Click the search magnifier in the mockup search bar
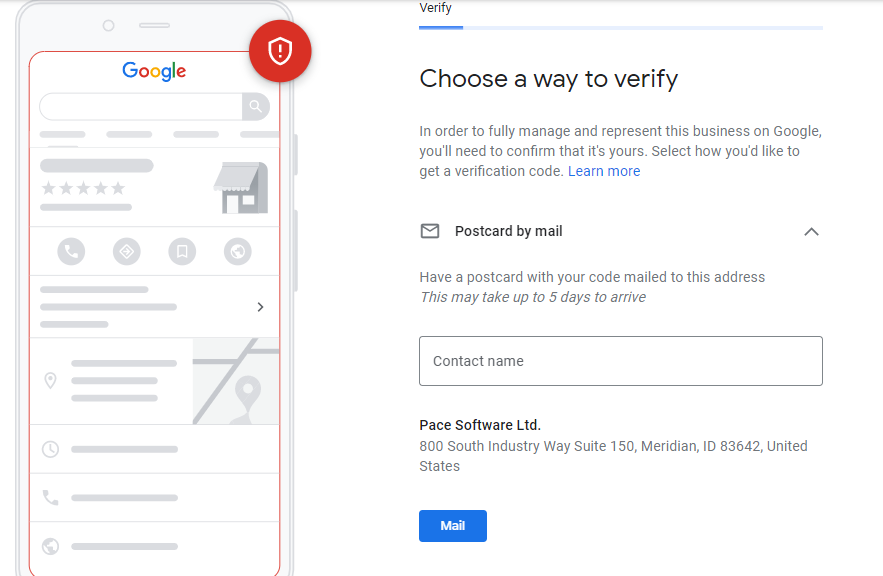This screenshot has width=883, height=576. (x=257, y=107)
